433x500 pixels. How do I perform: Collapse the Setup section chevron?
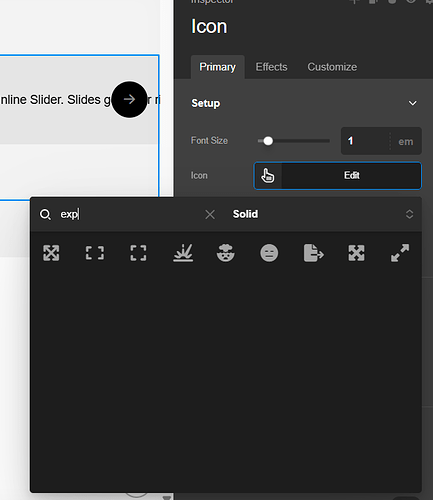413,103
